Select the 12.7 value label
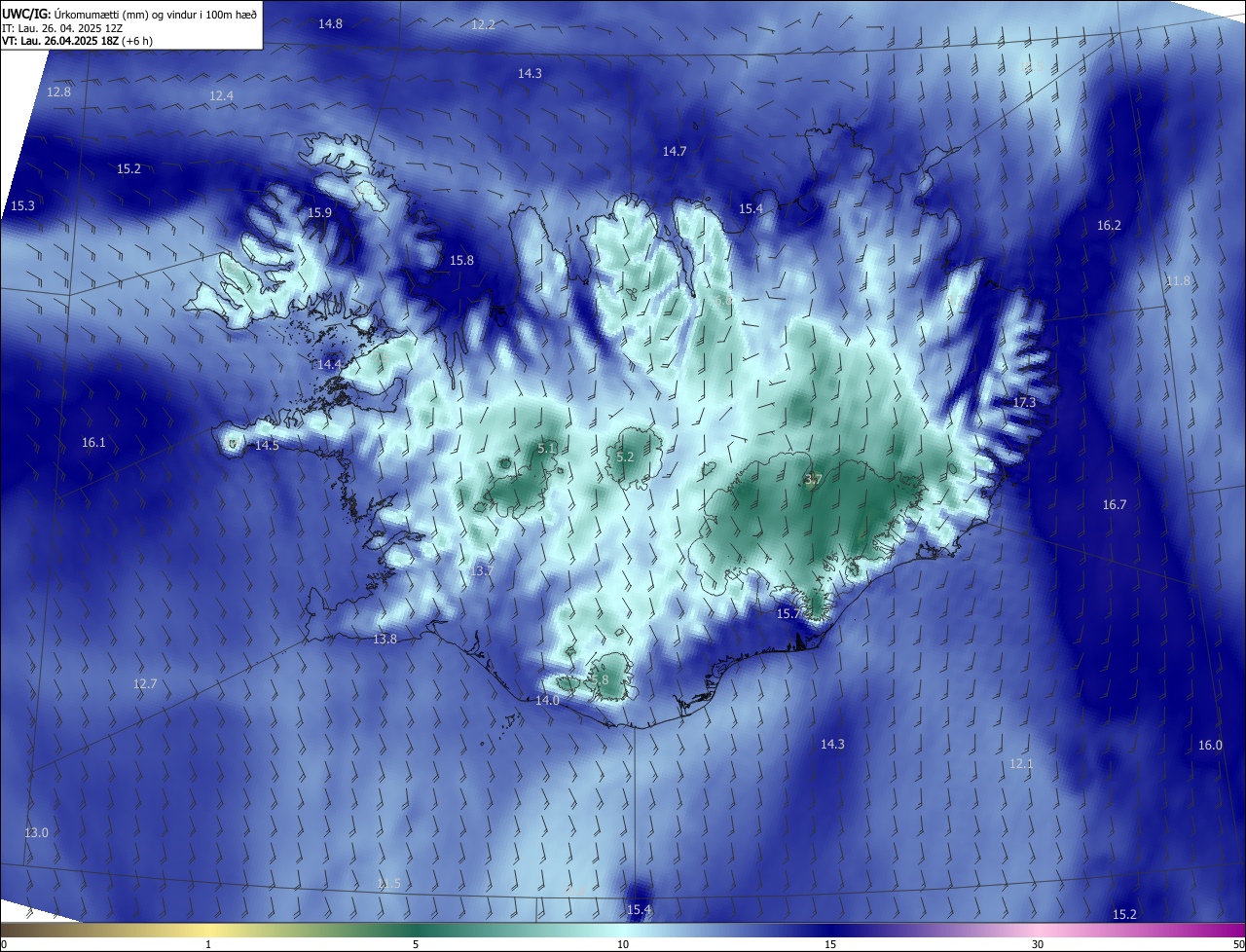1246x952 pixels. point(144,684)
